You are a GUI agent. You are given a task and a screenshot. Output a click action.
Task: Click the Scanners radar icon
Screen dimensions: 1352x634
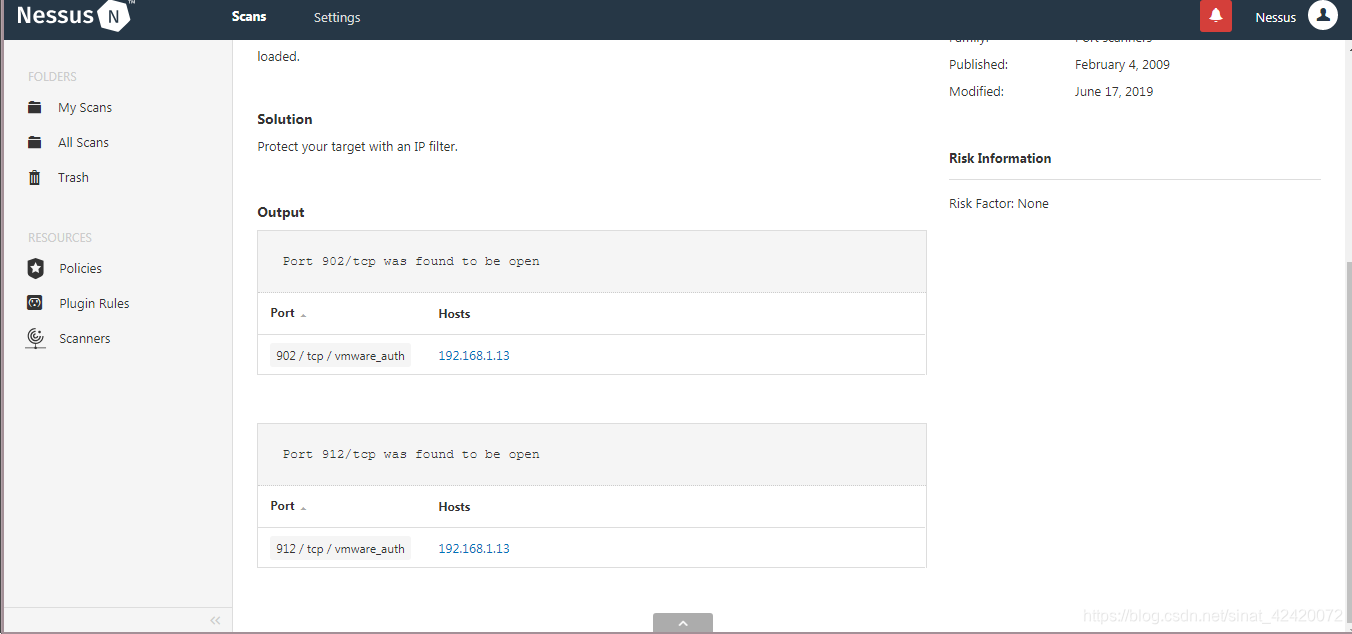[x=35, y=338]
